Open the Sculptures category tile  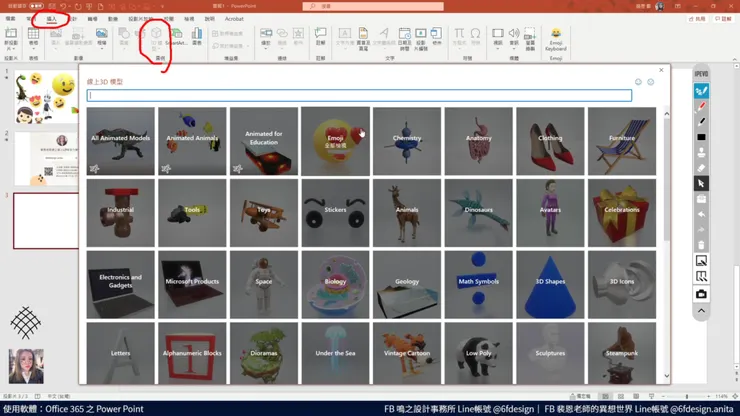[550, 353]
